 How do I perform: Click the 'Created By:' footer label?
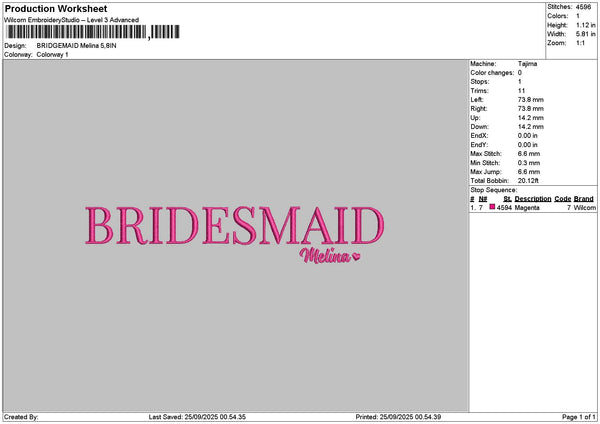21,417
